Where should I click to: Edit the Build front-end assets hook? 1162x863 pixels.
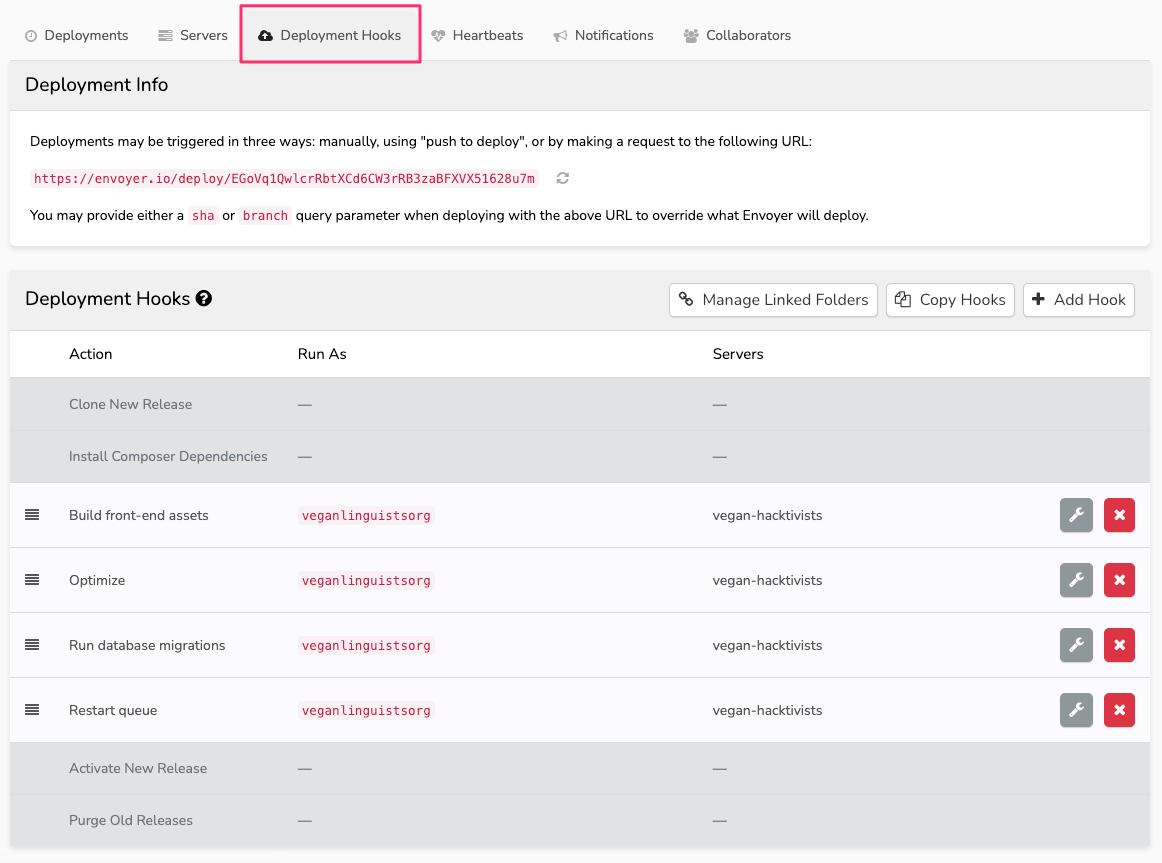(x=1076, y=515)
